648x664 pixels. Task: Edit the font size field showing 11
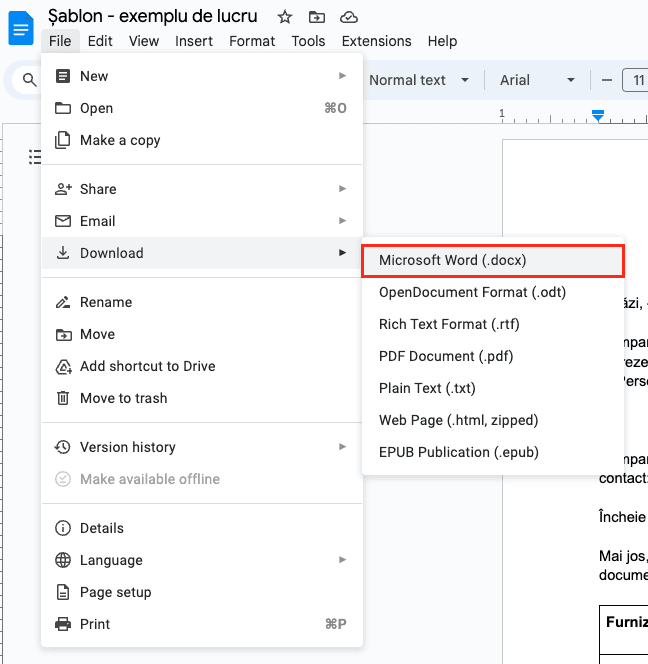[635, 80]
